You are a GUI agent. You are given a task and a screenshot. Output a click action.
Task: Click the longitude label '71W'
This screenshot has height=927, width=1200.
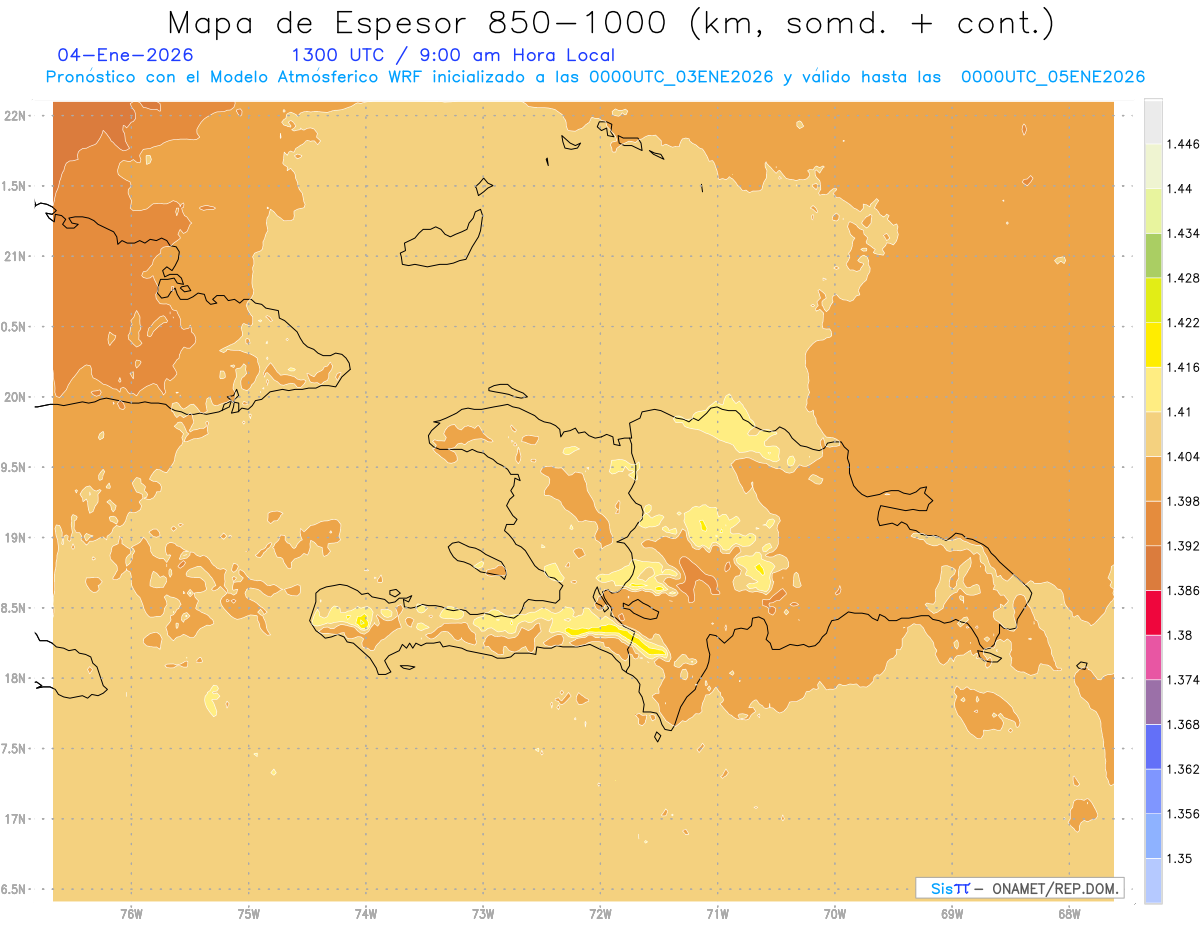[x=717, y=914]
